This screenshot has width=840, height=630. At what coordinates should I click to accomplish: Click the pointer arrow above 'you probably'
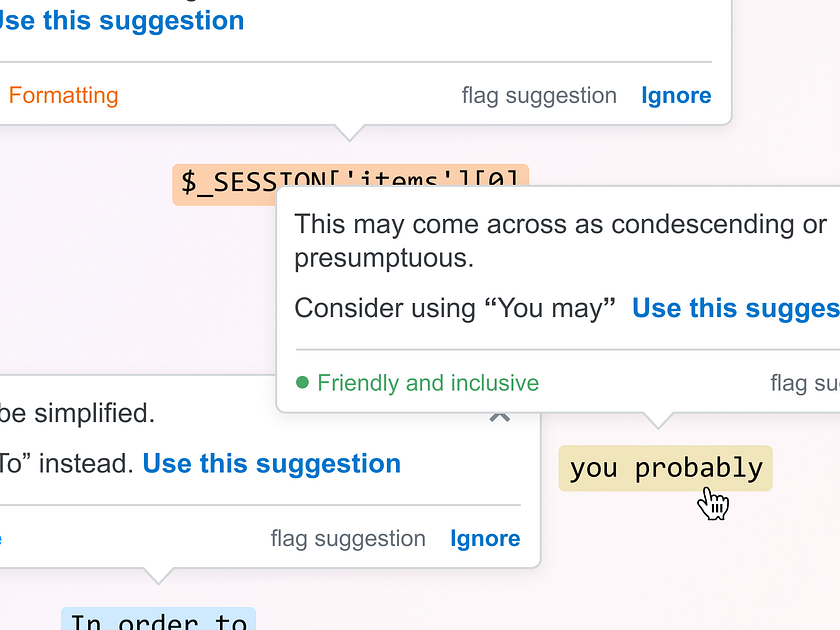[657, 420]
